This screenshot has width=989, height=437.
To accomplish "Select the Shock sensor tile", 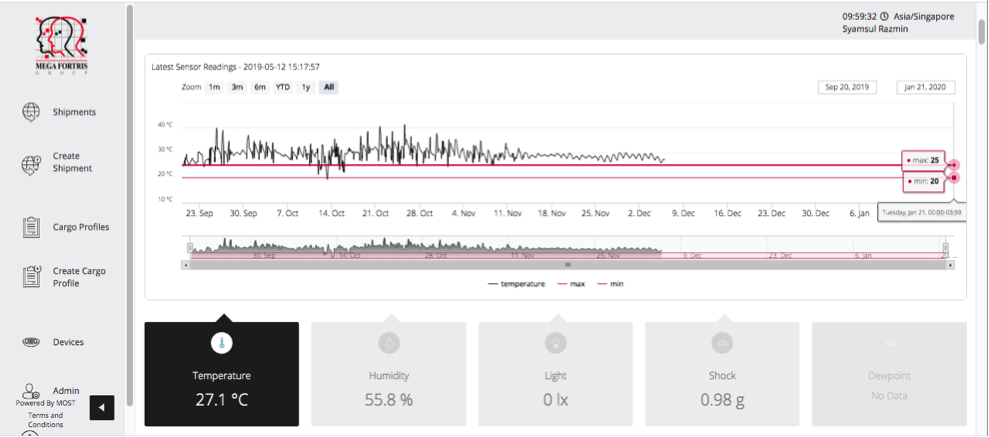I will coord(722,374).
